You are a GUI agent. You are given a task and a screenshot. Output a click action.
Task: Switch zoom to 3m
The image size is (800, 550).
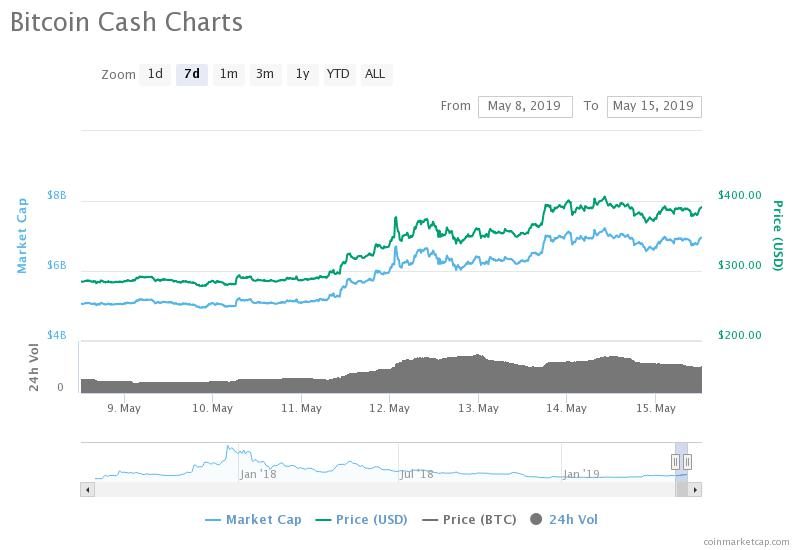[x=265, y=74]
